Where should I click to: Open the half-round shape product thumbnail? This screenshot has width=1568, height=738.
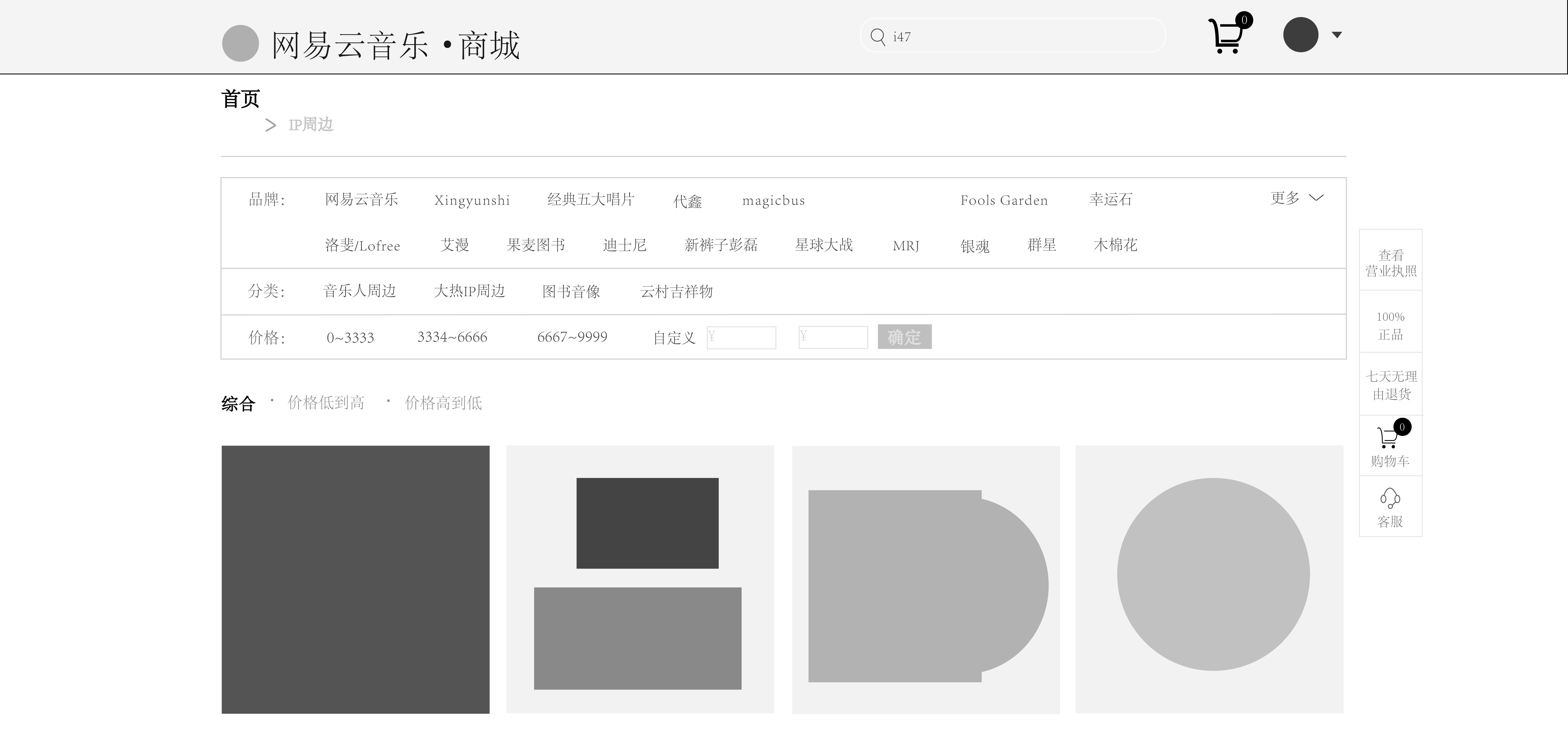pyautogui.click(x=926, y=580)
